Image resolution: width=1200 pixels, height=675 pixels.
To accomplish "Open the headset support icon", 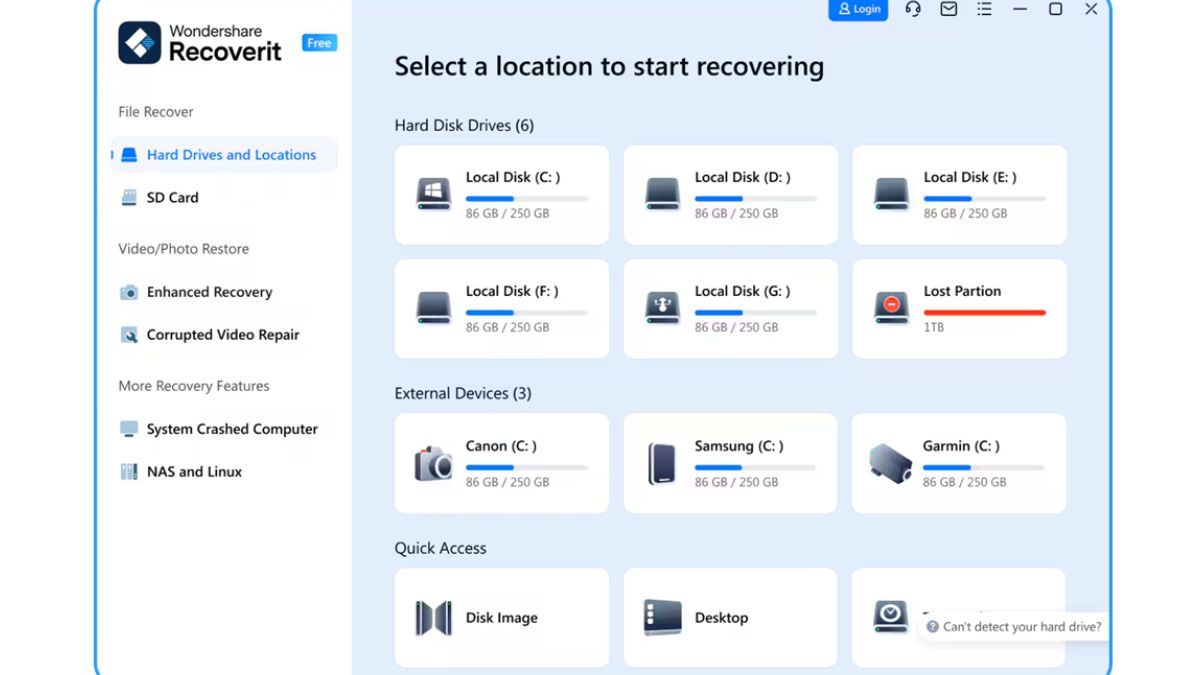I will click(x=911, y=10).
